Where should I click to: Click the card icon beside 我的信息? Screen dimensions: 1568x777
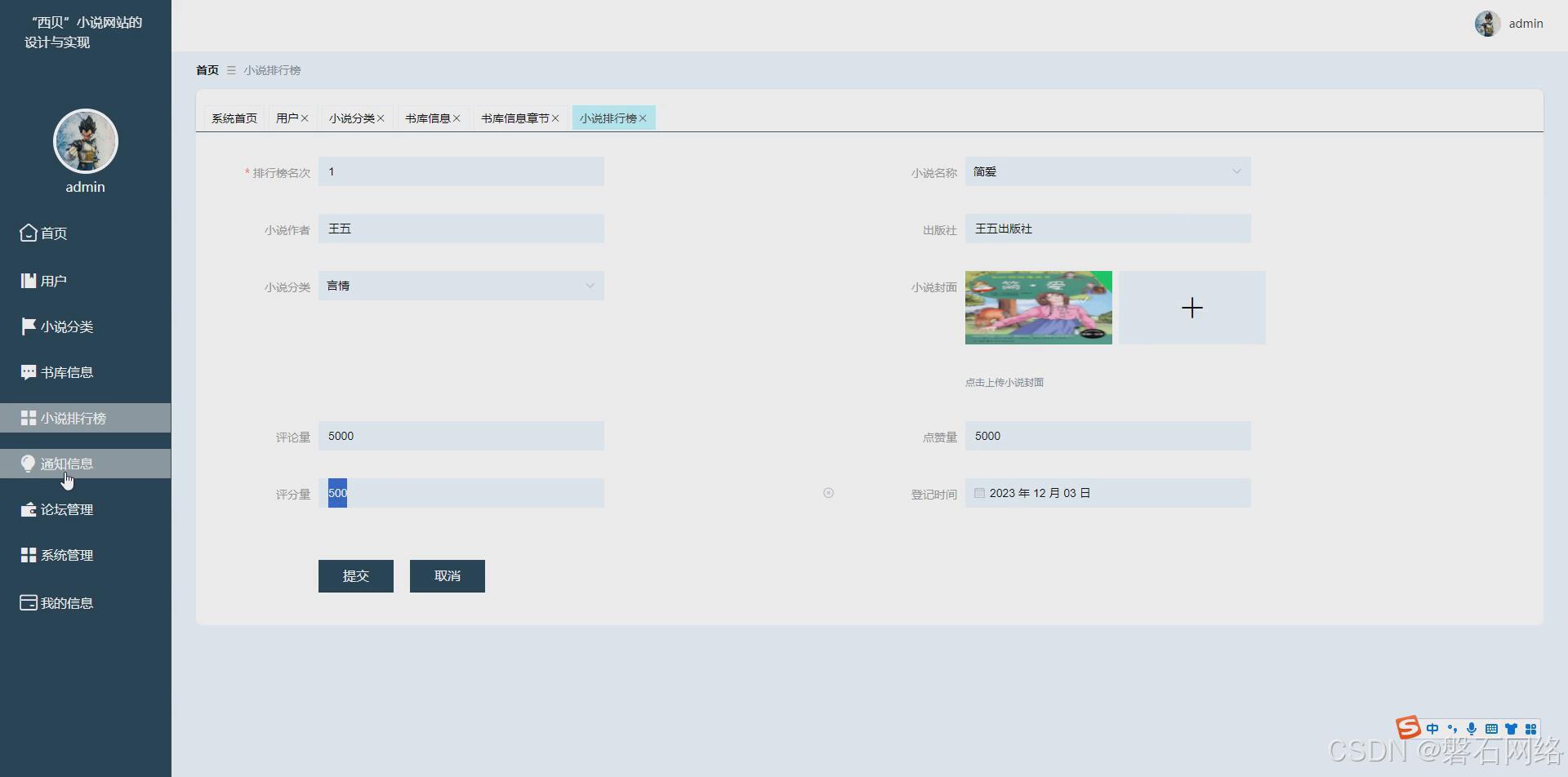point(29,602)
